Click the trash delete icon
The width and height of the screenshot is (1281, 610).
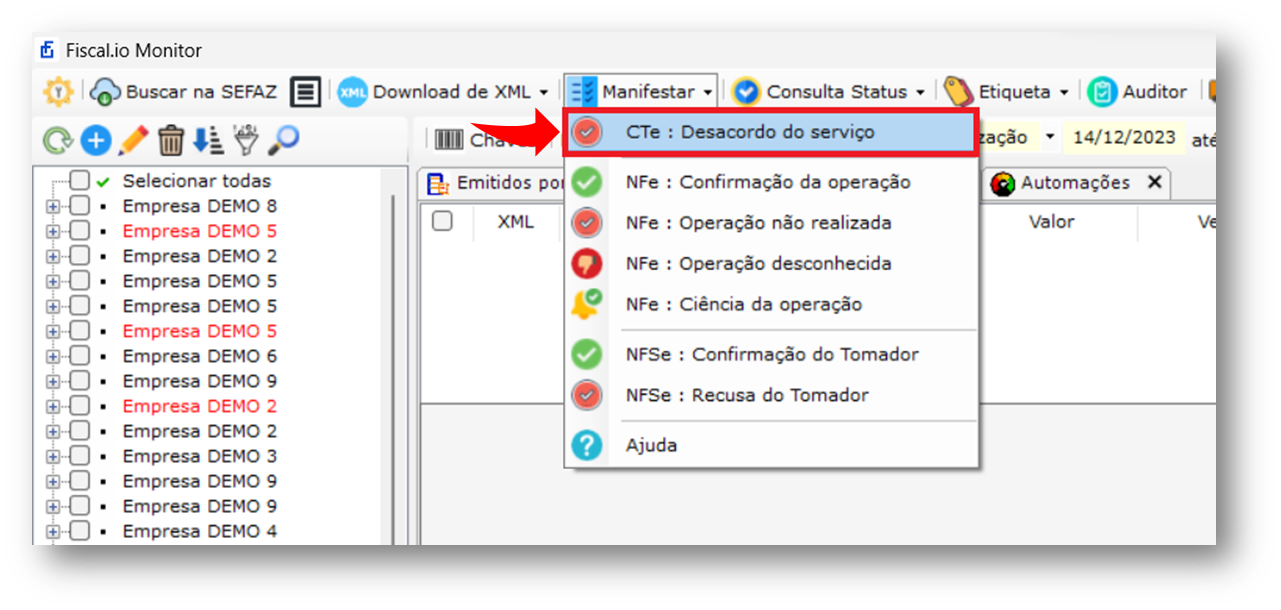[x=171, y=140]
